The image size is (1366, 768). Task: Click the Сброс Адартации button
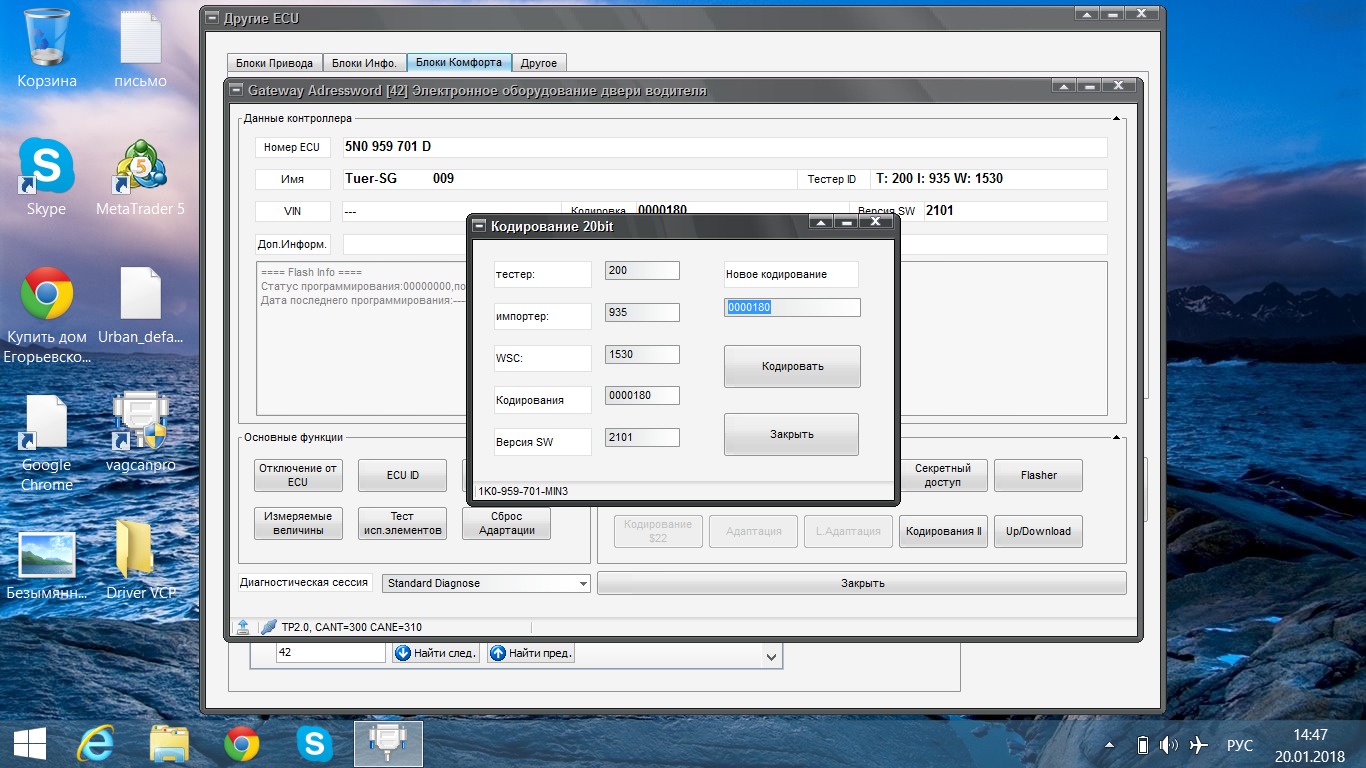506,523
